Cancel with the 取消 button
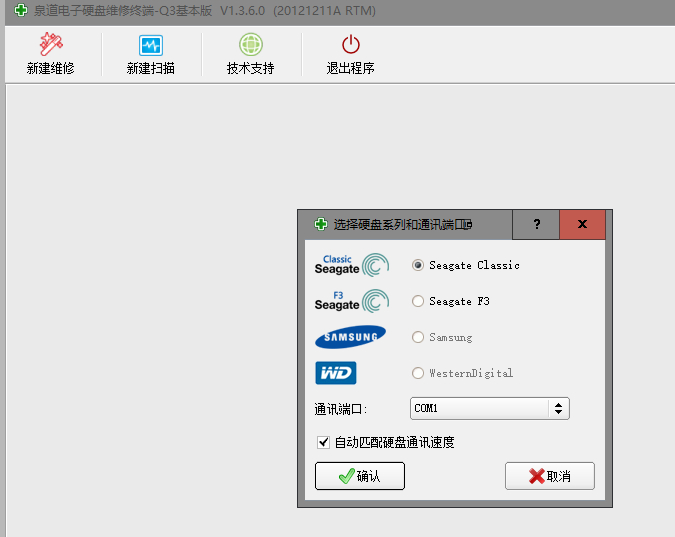Screen dimensions: 675x537 550,476
